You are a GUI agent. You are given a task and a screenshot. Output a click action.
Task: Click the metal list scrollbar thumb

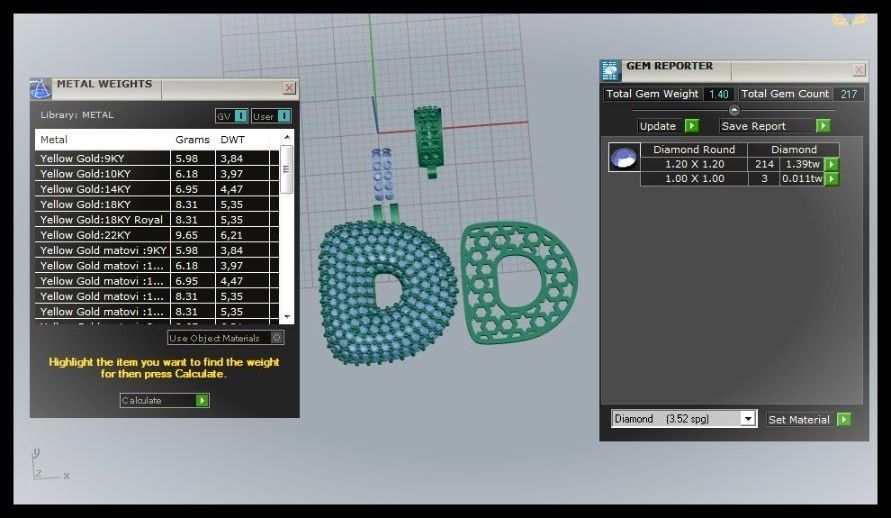coord(287,169)
